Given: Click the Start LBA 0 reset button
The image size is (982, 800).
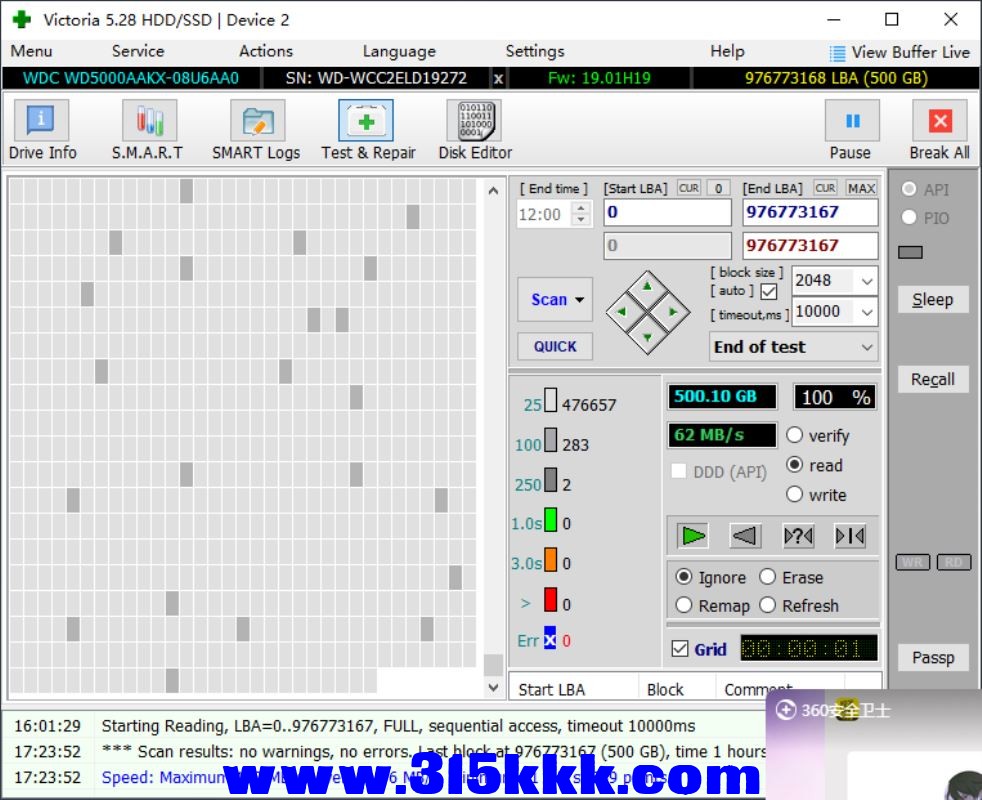Looking at the screenshot, I should (718, 188).
